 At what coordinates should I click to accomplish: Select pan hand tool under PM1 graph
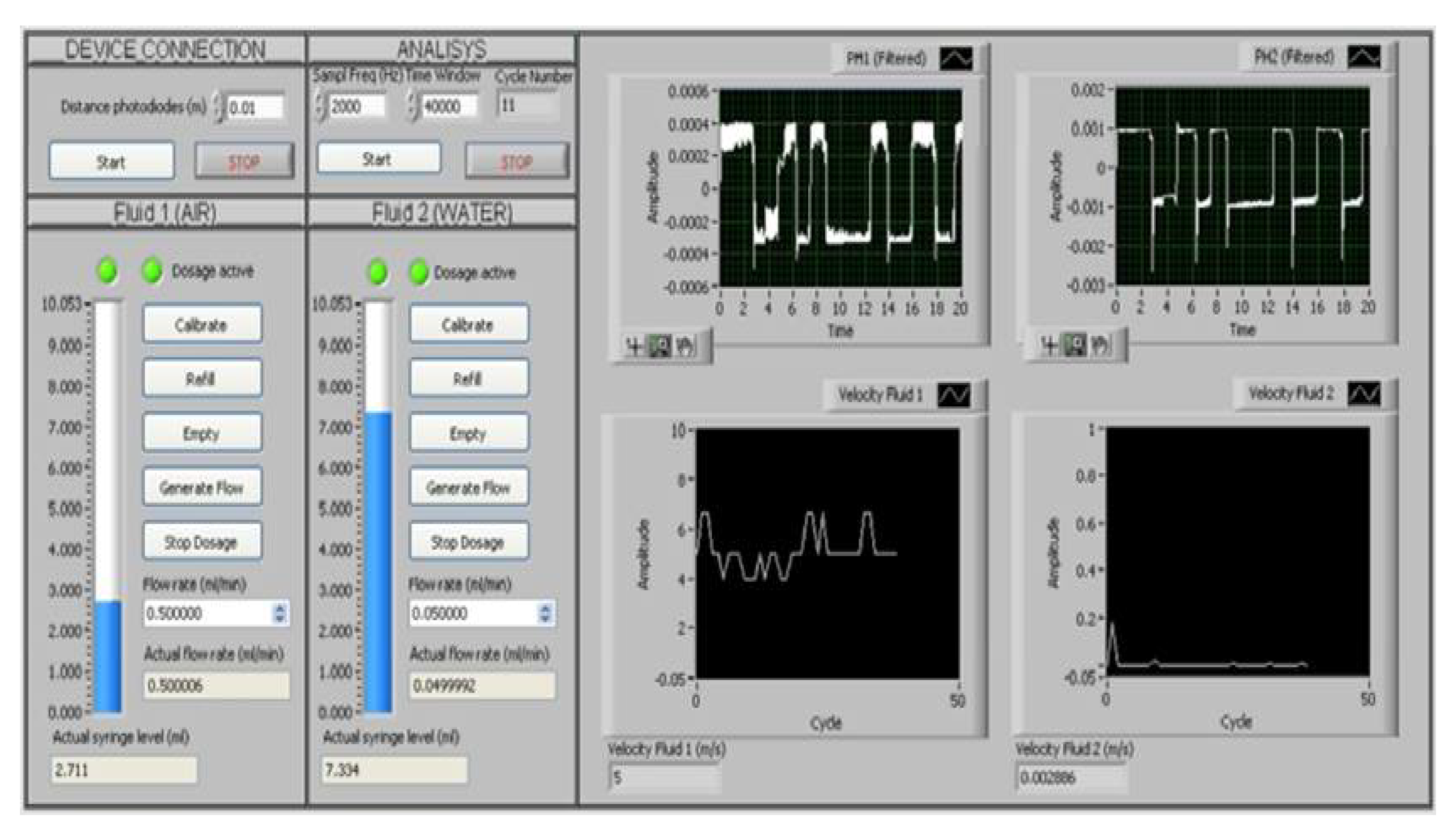point(685,346)
